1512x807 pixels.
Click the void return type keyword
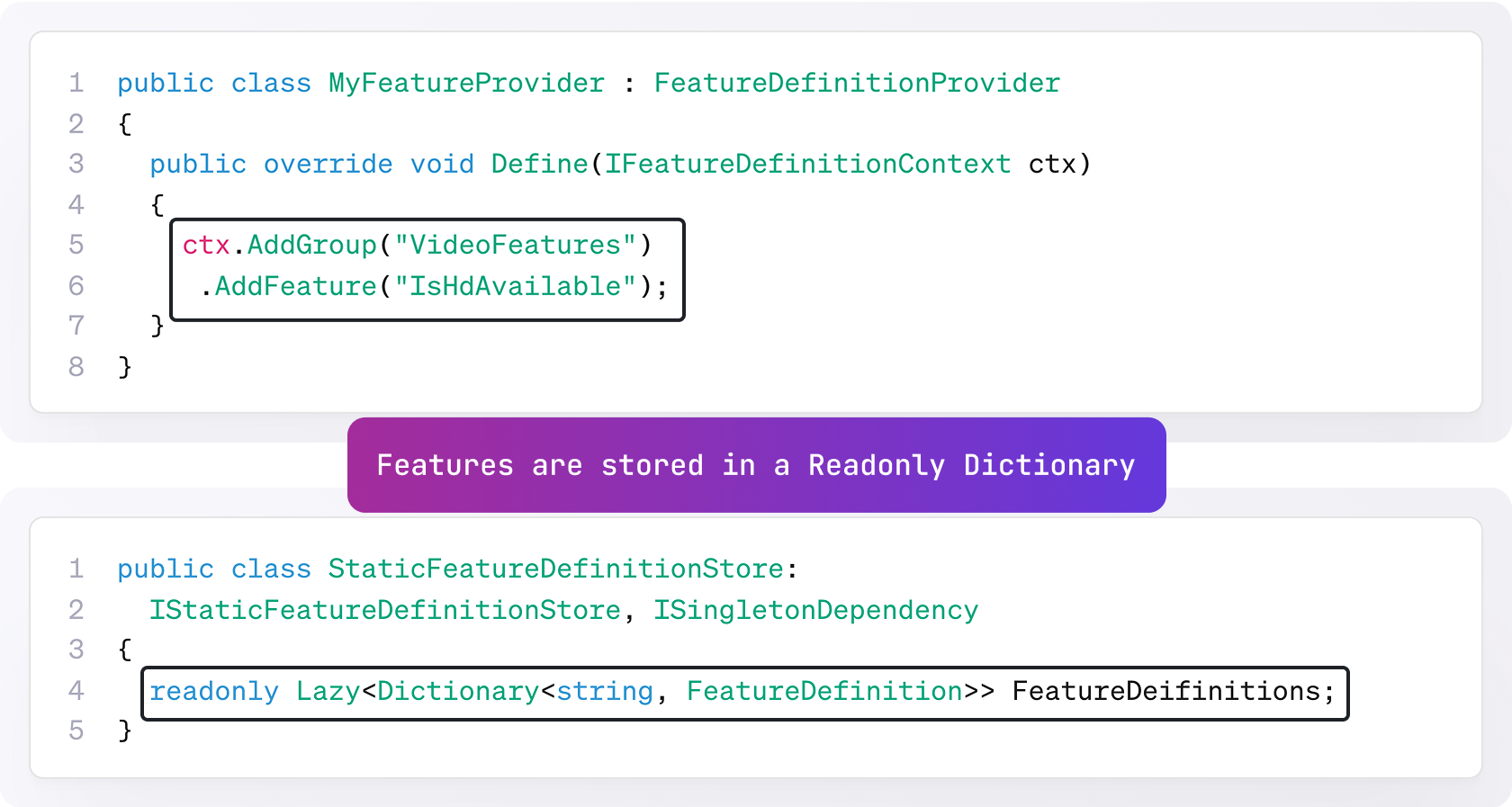pyautogui.click(x=442, y=165)
